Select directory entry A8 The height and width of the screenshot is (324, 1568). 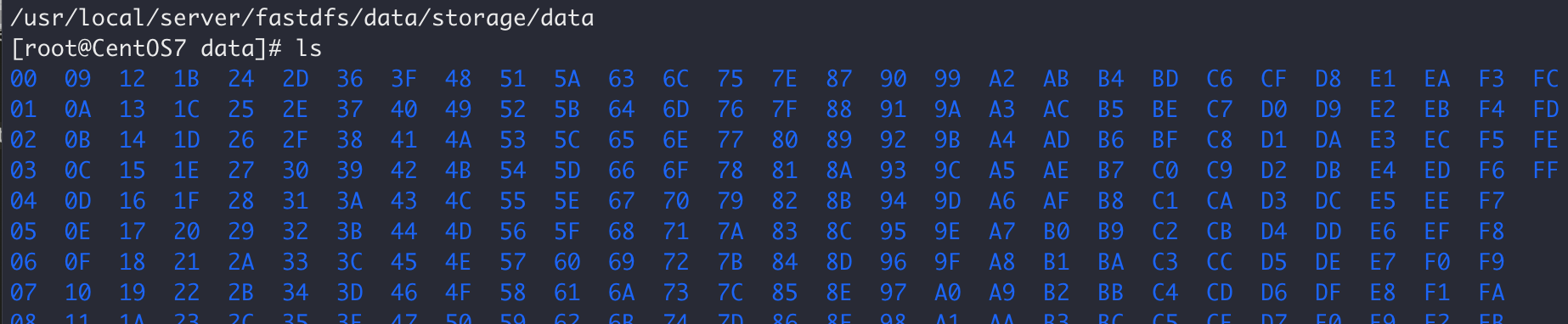(x=1002, y=262)
